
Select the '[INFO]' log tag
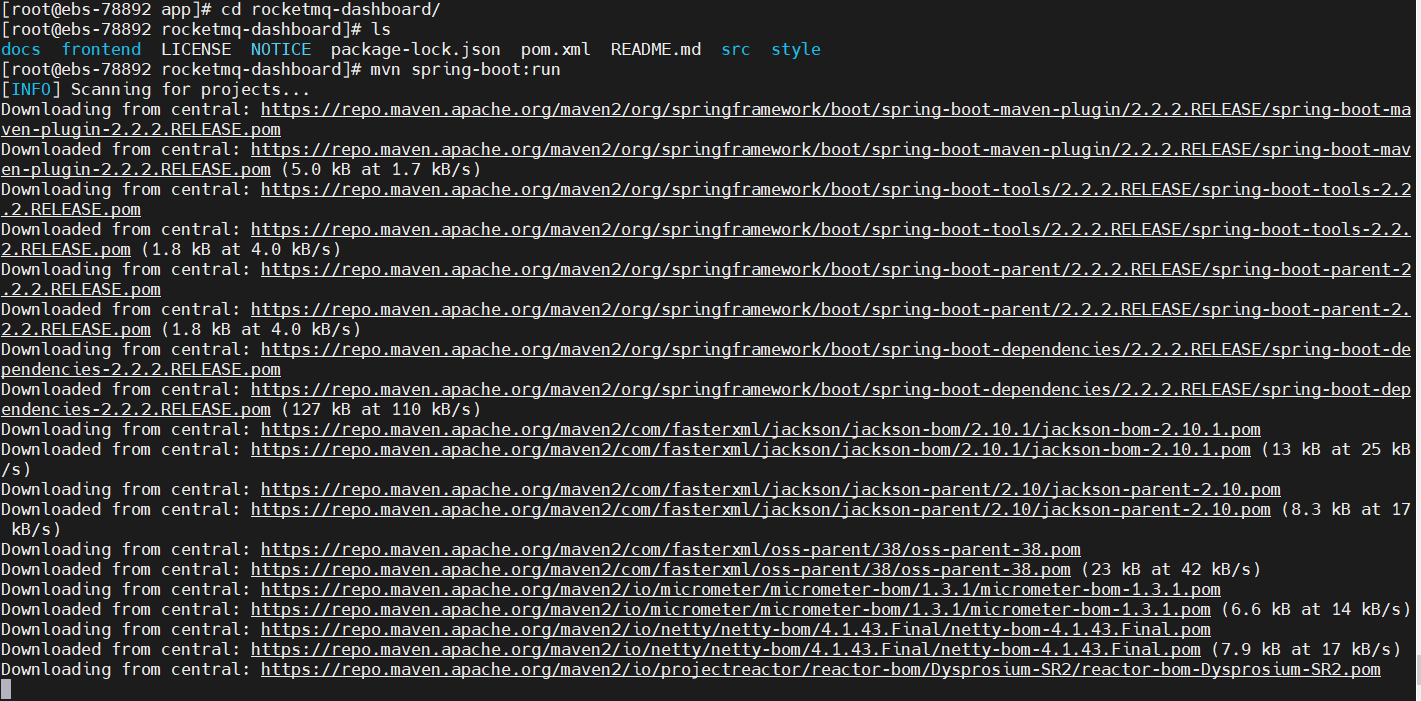pyautogui.click(x=31, y=89)
